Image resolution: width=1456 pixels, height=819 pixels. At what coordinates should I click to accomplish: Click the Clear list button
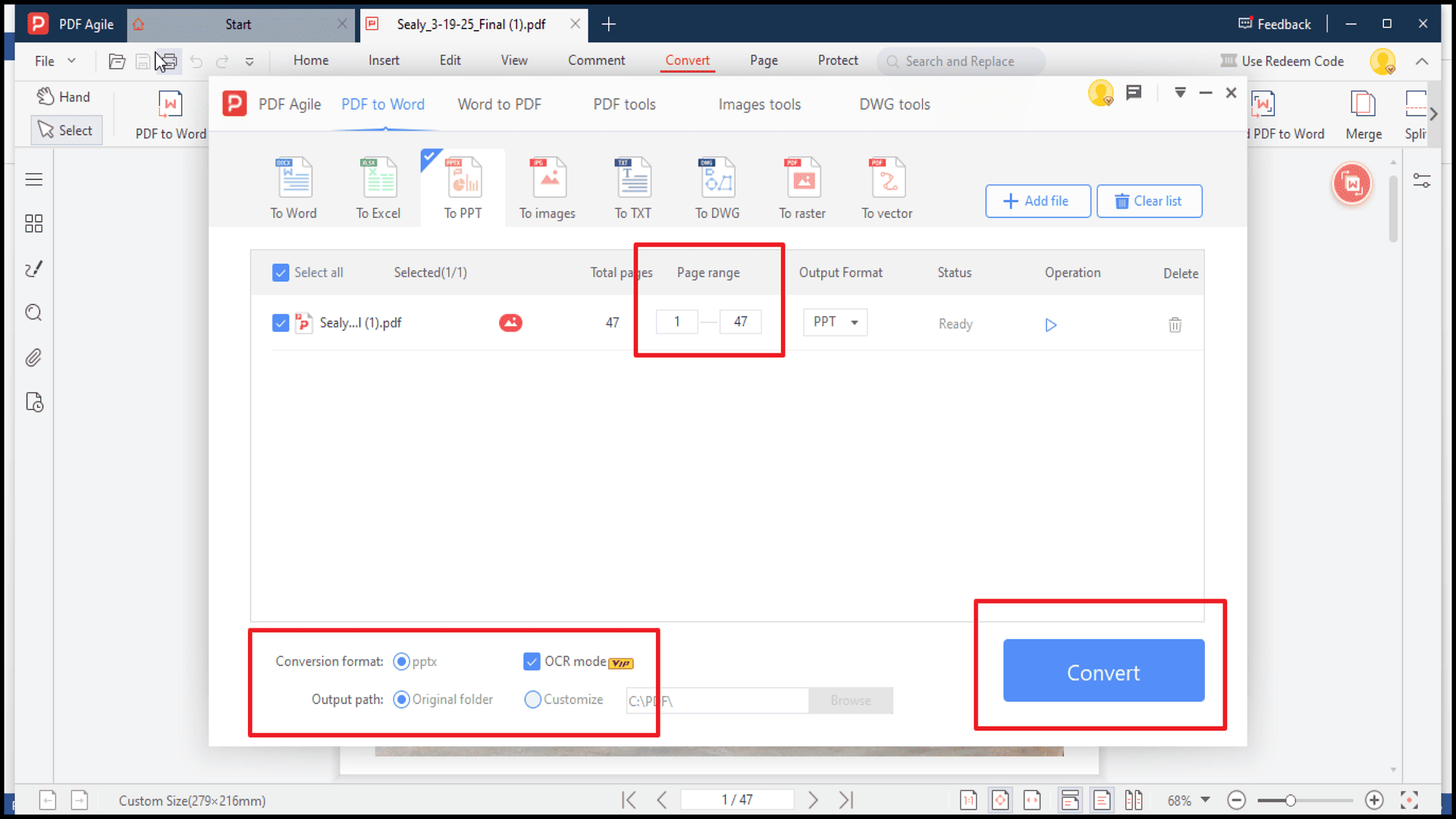[x=1149, y=201]
